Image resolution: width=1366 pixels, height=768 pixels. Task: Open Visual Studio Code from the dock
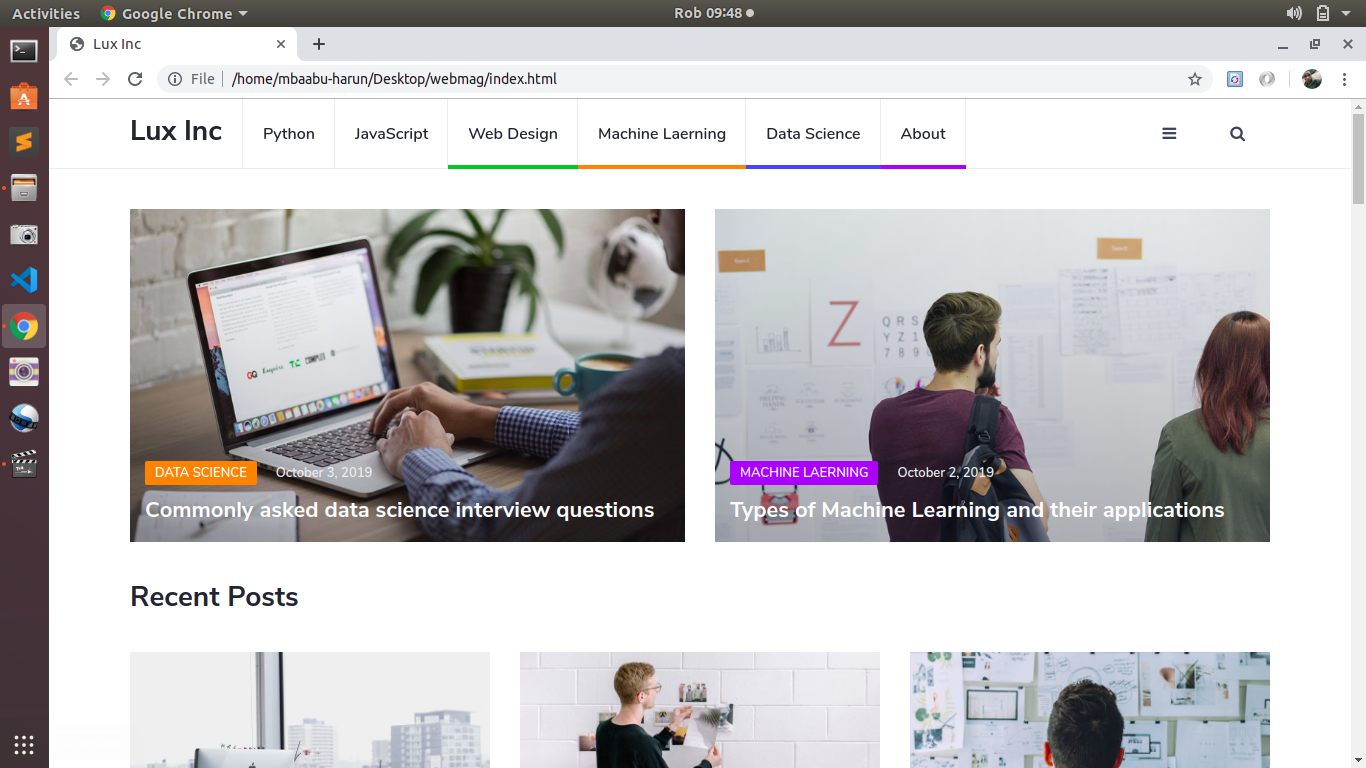(24, 280)
